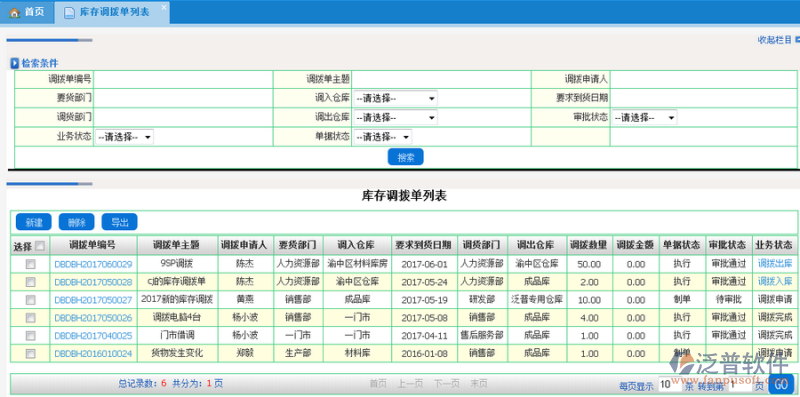The width and height of the screenshot is (800, 397).
Task: Close the 库存调拨单列表 tab
Action: [x=163, y=7]
